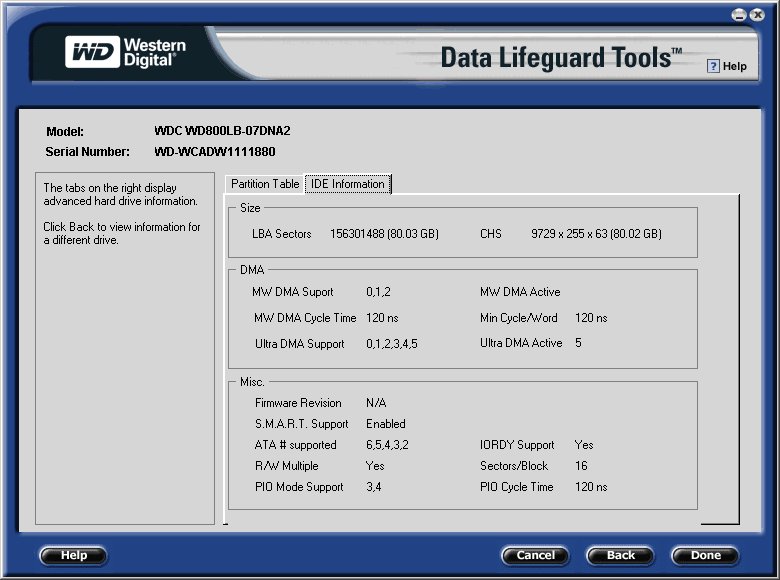Viewport: 780px width, 580px height.
Task: Minimize the Data Lifeguard Tools window
Action: click(x=739, y=15)
